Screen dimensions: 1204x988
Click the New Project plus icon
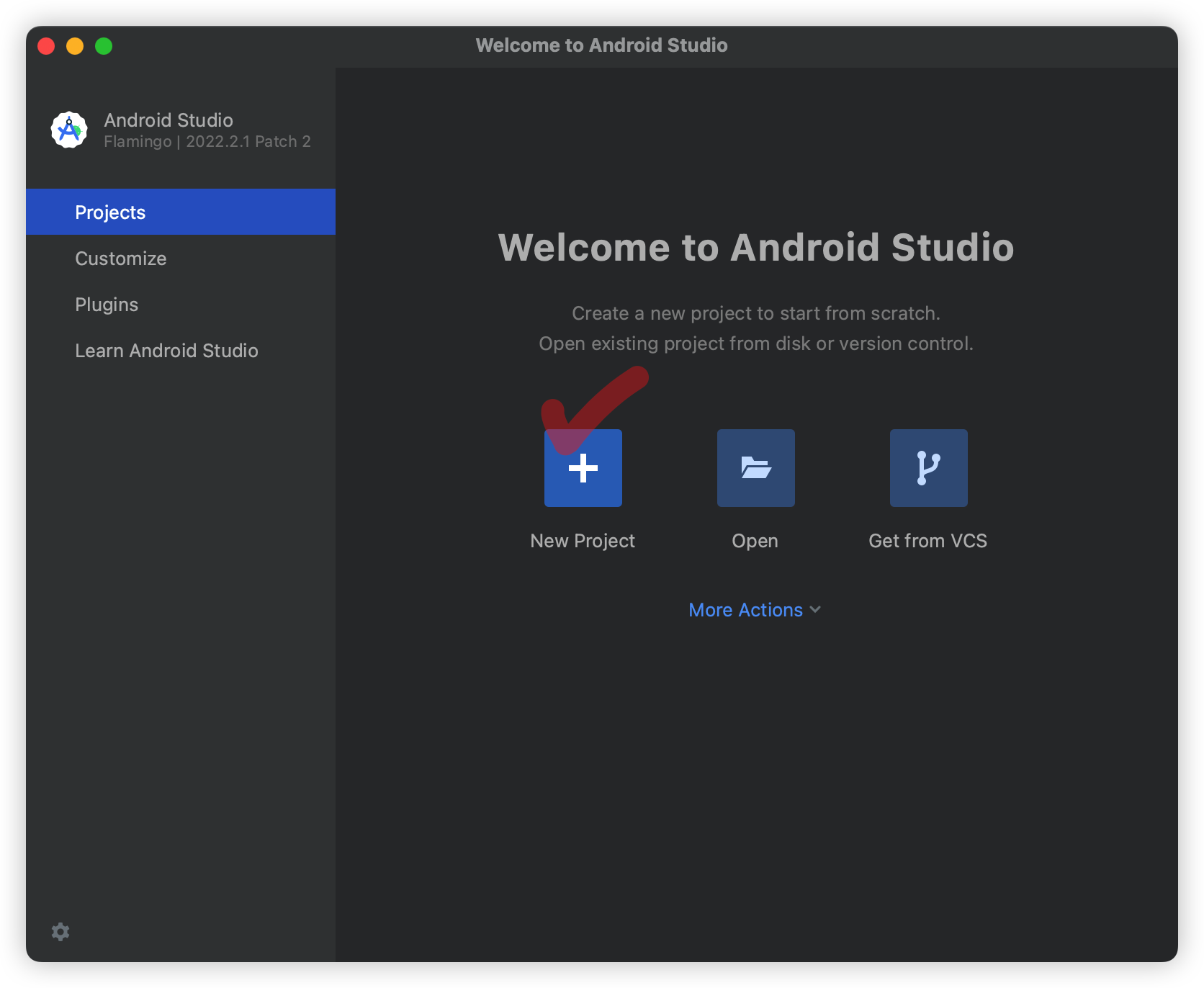pyautogui.click(x=583, y=468)
